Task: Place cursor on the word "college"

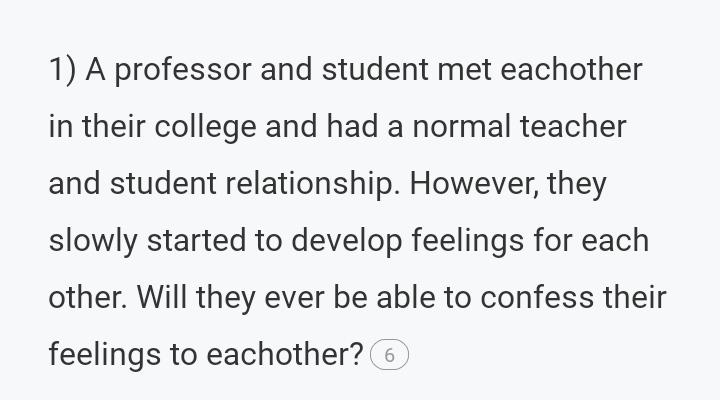Action: pos(205,128)
